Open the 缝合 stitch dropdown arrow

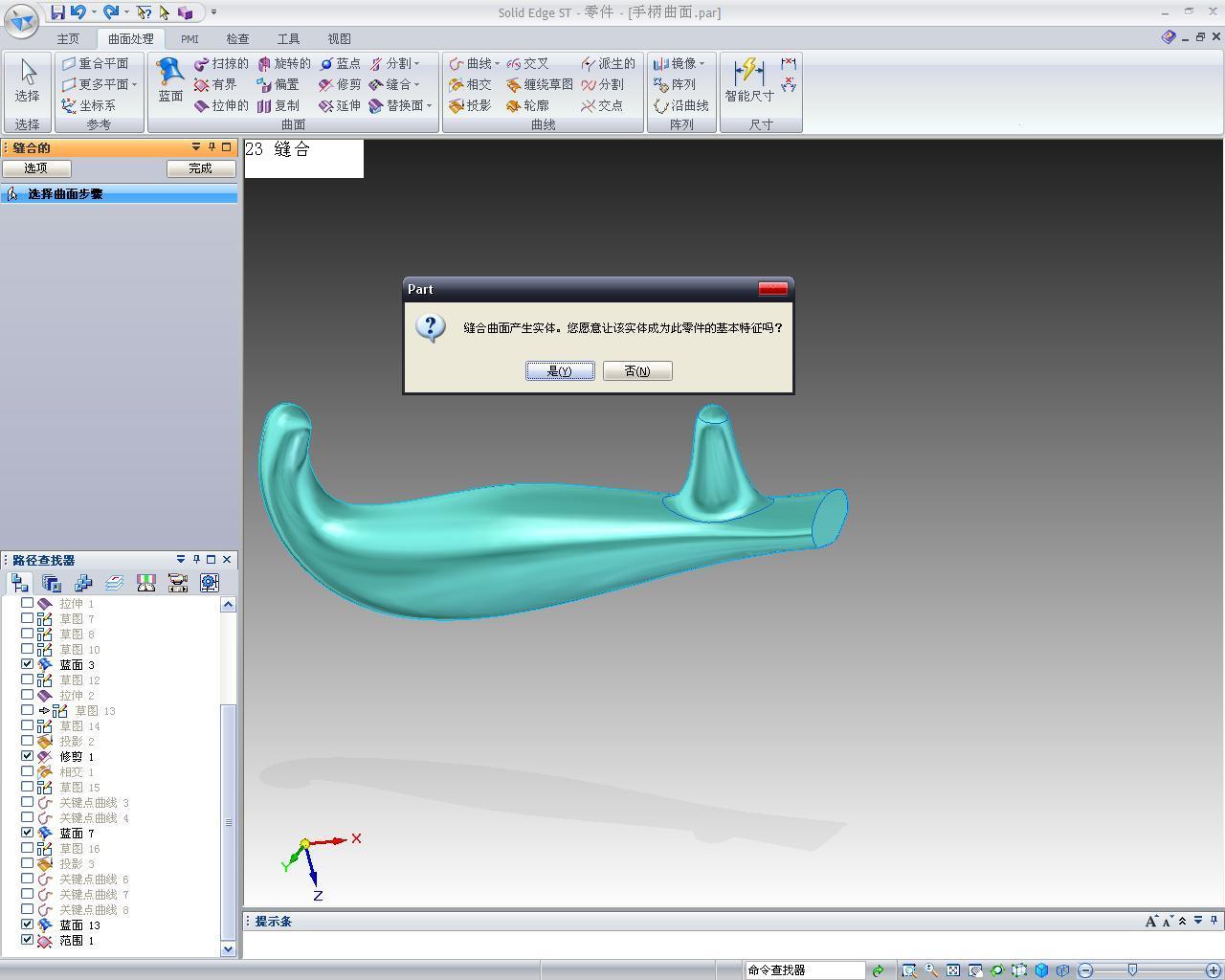click(x=416, y=84)
